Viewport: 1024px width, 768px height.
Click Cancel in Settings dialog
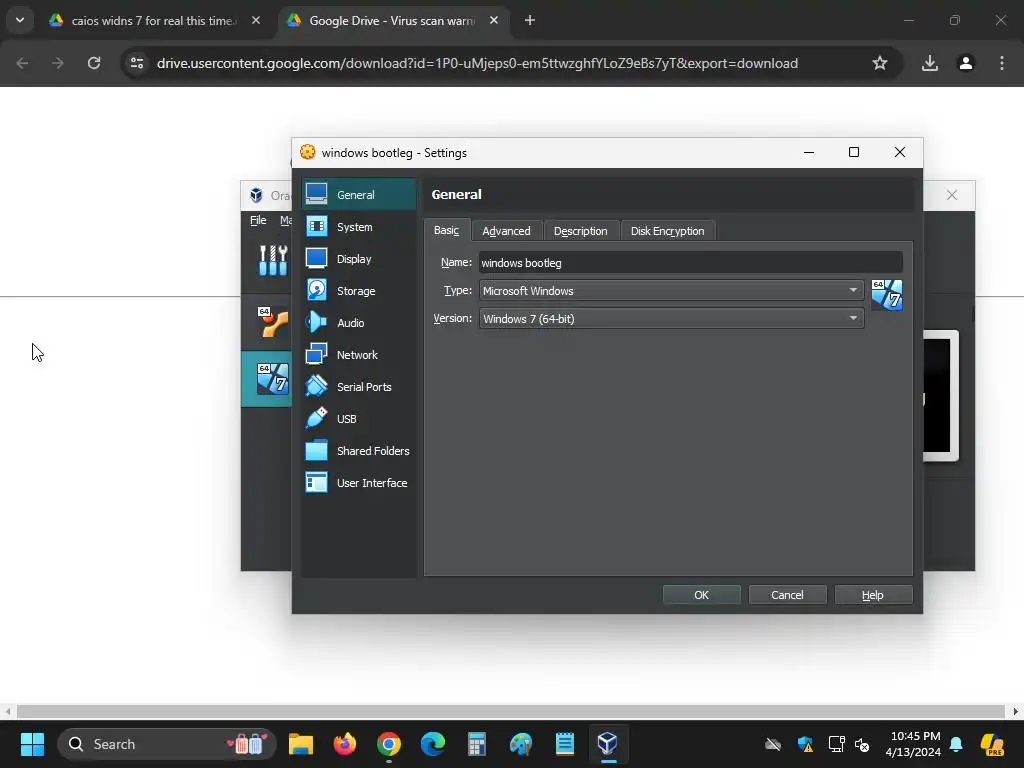(x=787, y=595)
